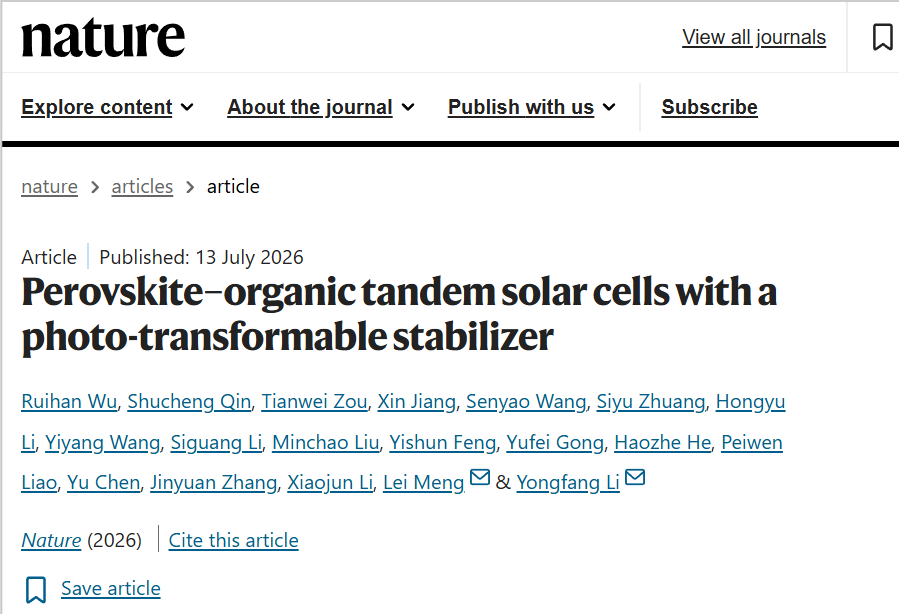Open the Subscribe menu item
The image size is (899, 614).
point(709,107)
